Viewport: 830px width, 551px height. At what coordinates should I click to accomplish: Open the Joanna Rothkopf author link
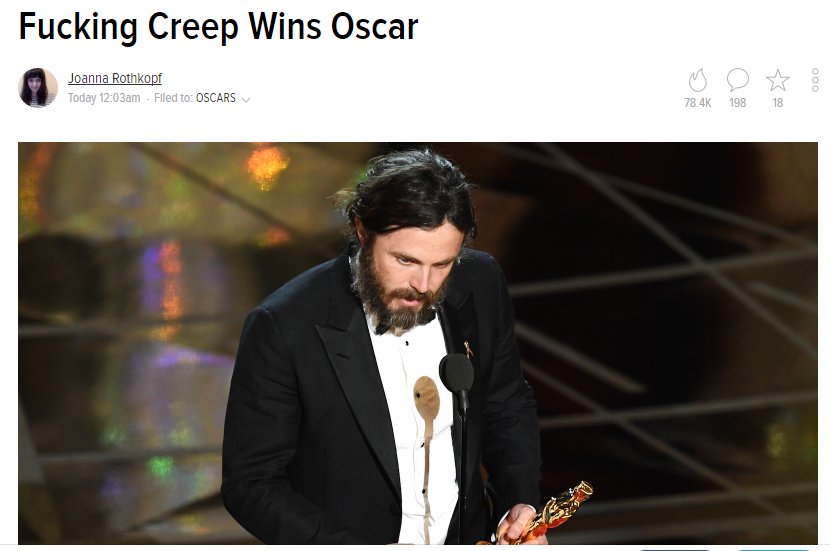tap(115, 78)
